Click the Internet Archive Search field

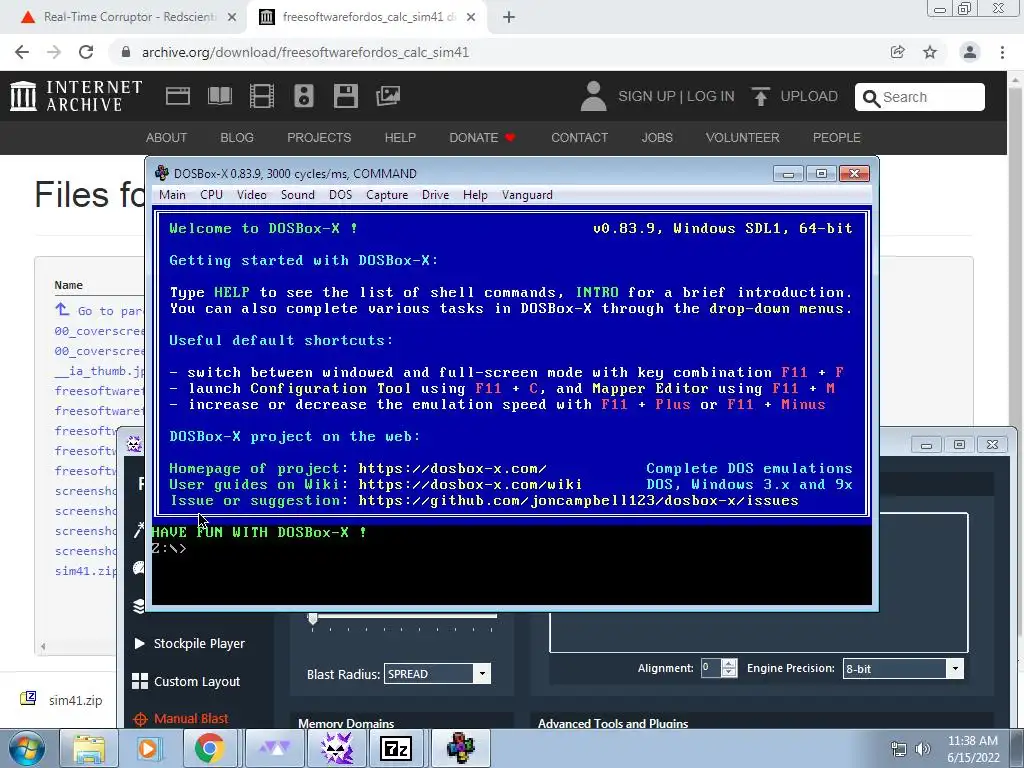[920, 97]
